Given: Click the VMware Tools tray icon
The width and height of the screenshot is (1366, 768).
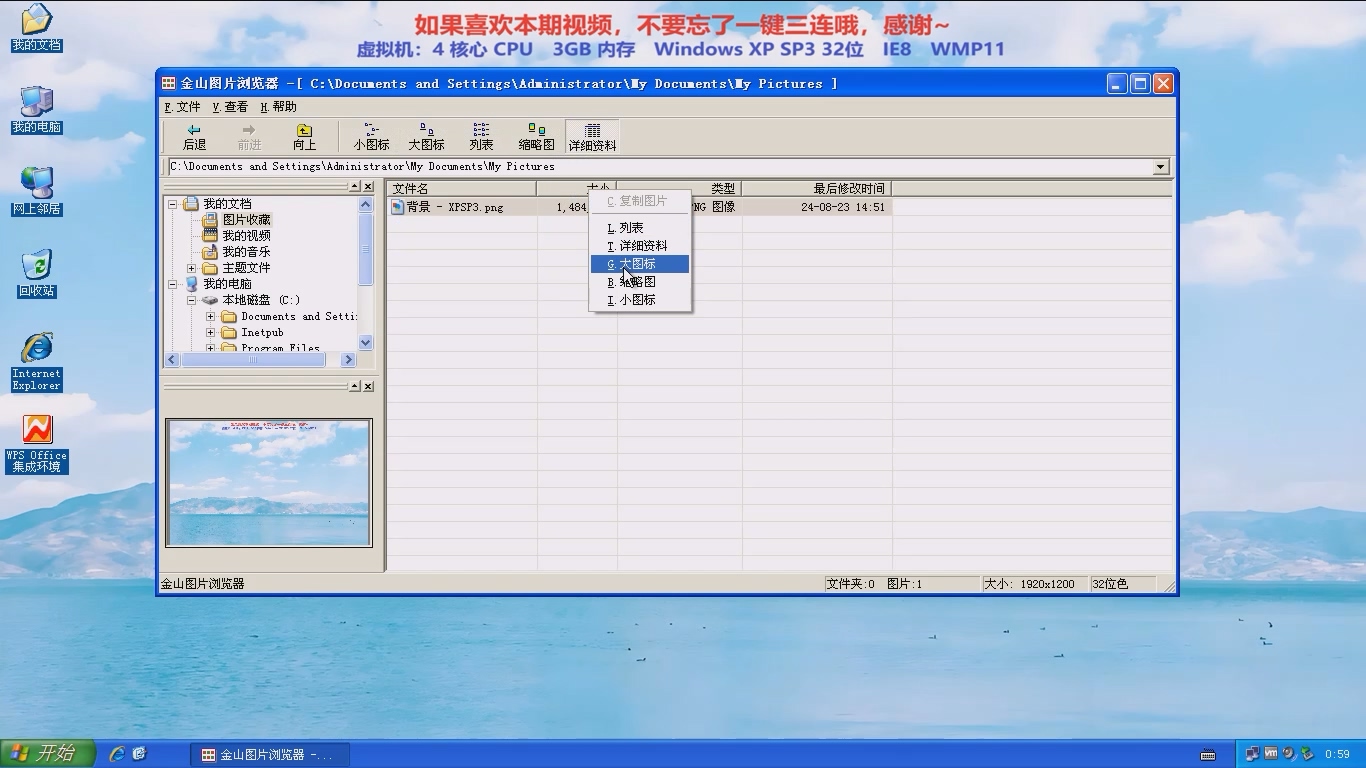Looking at the screenshot, I should (x=1271, y=754).
